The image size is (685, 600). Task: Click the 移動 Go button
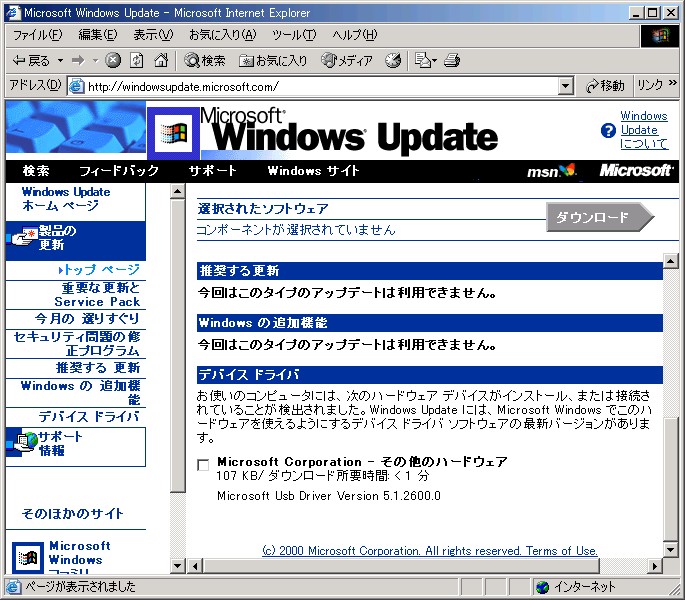pyautogui.click(x=605, y=86)
